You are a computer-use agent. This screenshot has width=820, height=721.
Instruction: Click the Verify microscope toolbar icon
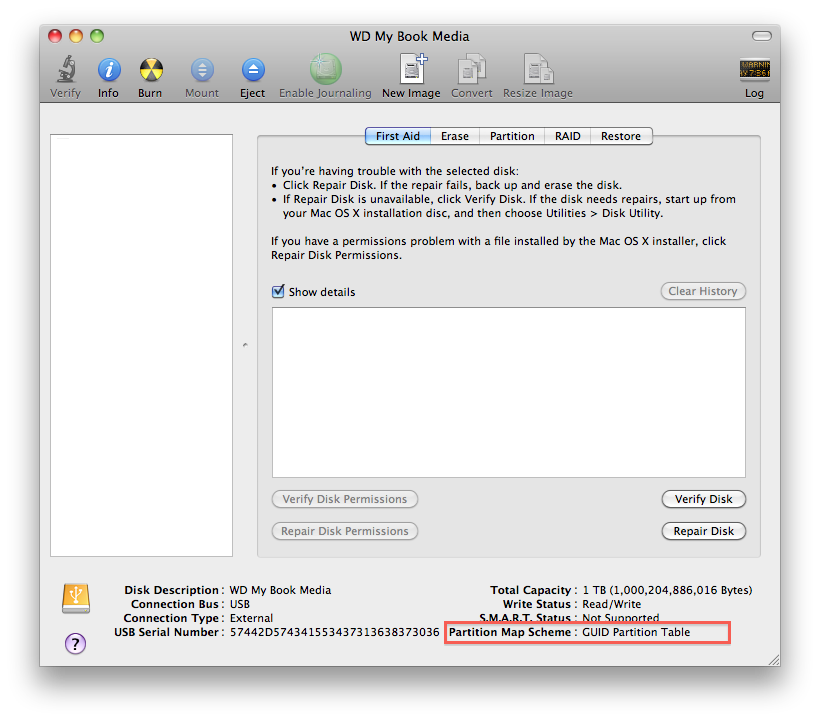(x=66, y=70)
